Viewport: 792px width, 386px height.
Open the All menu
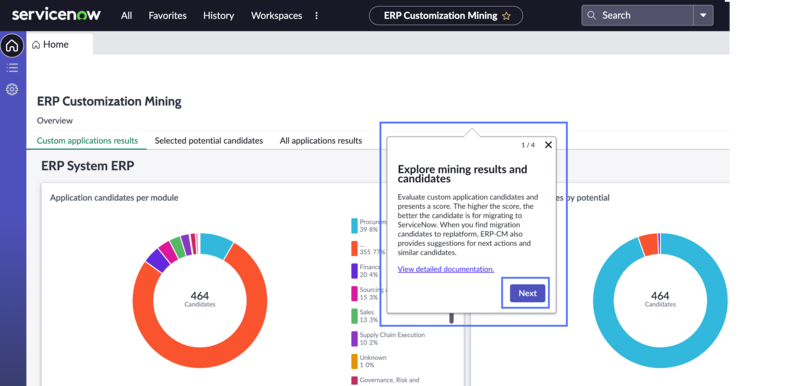(x=127, y=16)
